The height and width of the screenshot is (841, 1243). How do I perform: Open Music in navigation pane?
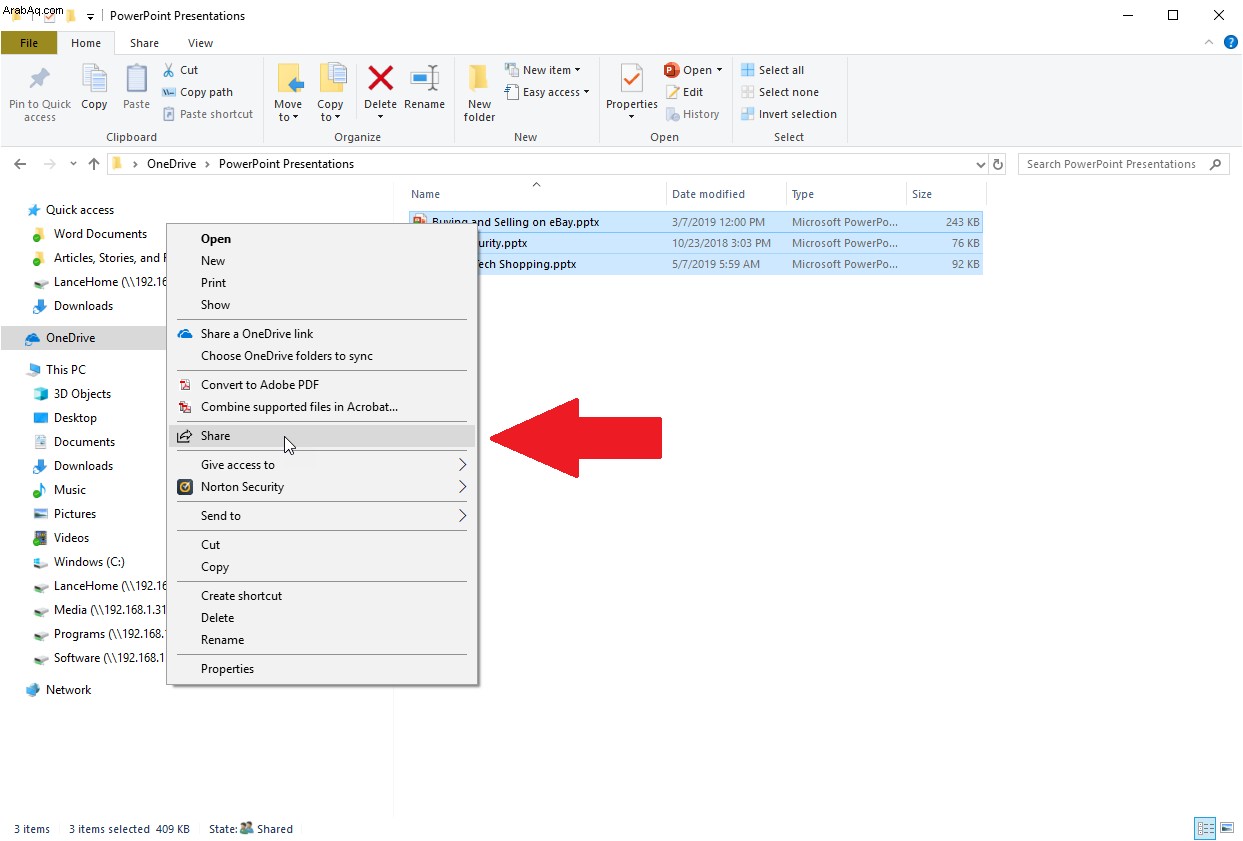click(70, 490)
